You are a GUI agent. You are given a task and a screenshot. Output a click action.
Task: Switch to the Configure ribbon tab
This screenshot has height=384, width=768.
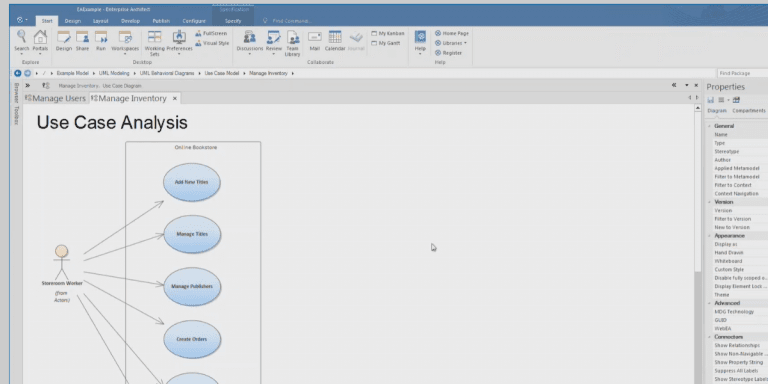point(194,21)
